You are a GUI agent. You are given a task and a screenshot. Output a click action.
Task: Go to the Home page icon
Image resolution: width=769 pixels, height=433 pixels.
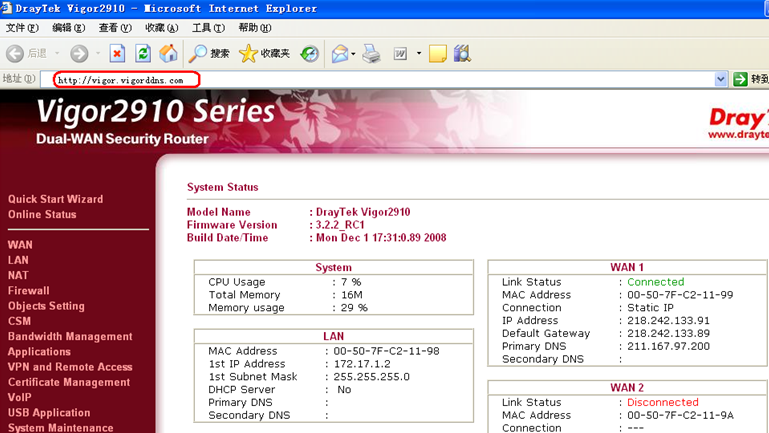(169, 54)
